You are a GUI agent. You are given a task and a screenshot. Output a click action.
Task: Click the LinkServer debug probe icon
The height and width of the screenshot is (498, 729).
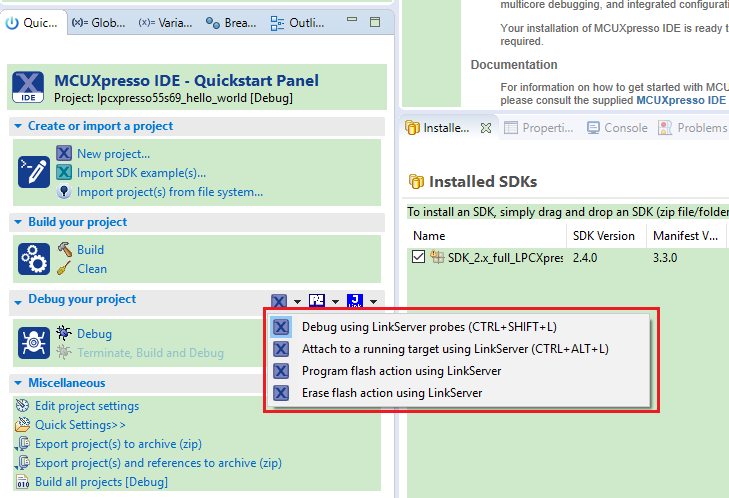tap(279, 301)
